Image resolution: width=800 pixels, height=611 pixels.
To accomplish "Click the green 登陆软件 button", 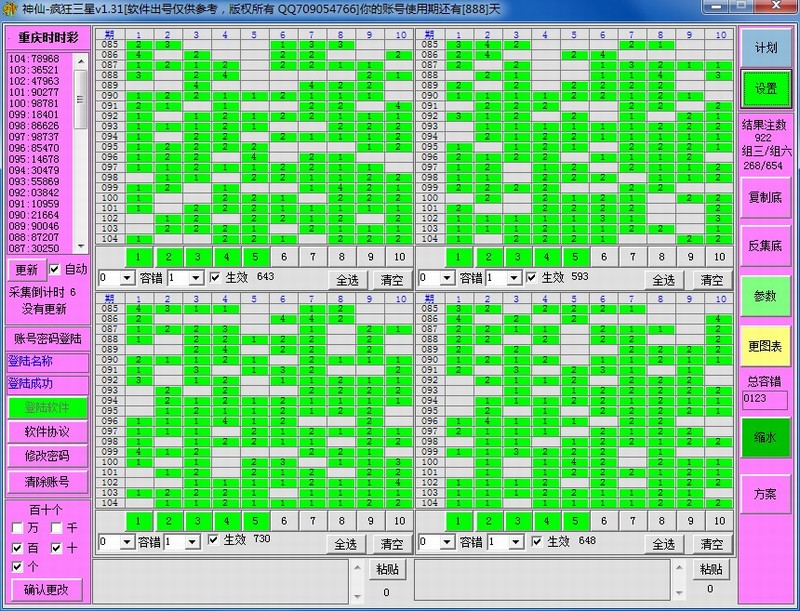I will [x=48, y=407].
